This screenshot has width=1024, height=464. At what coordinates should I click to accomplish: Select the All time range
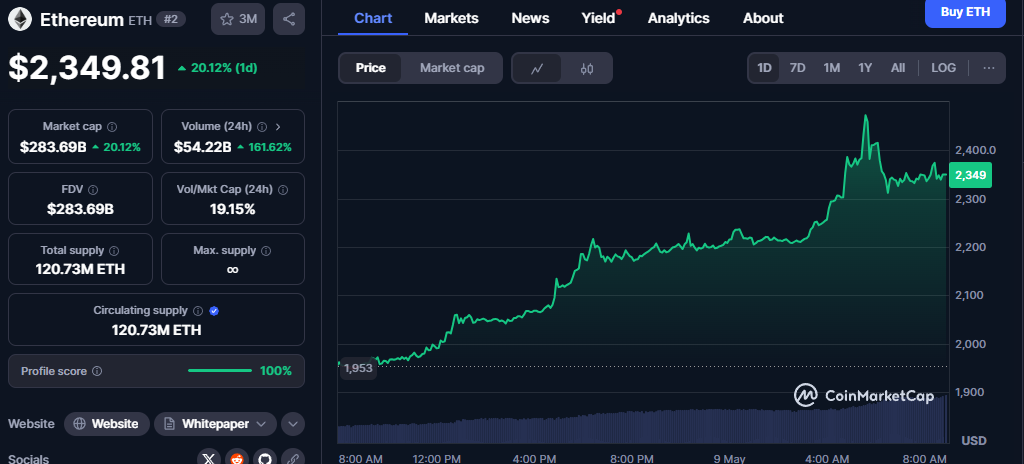[x=898, y=68]
